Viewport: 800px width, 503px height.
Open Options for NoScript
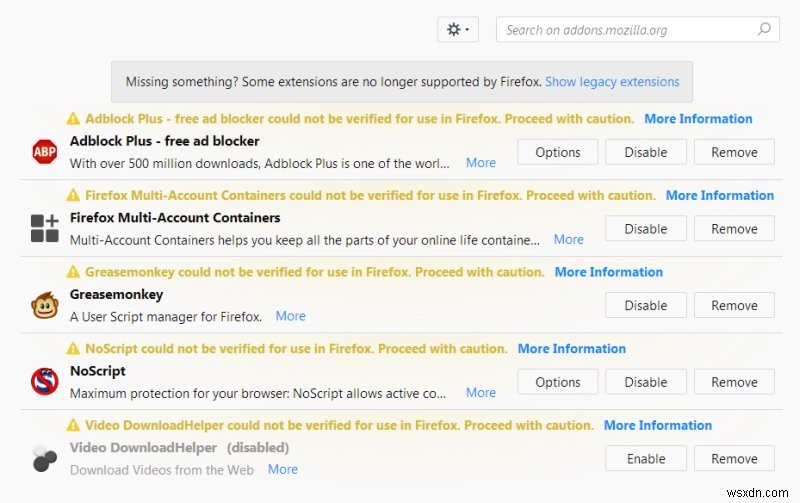(558, 382)
